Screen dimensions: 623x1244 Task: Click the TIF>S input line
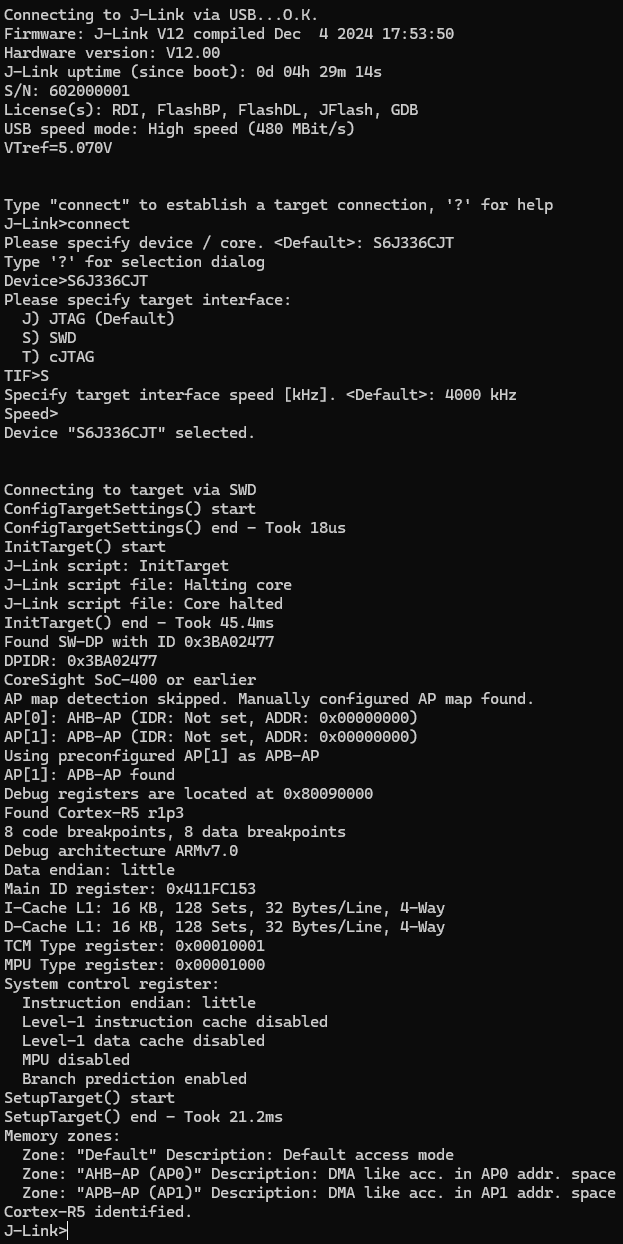click(27, 376)
